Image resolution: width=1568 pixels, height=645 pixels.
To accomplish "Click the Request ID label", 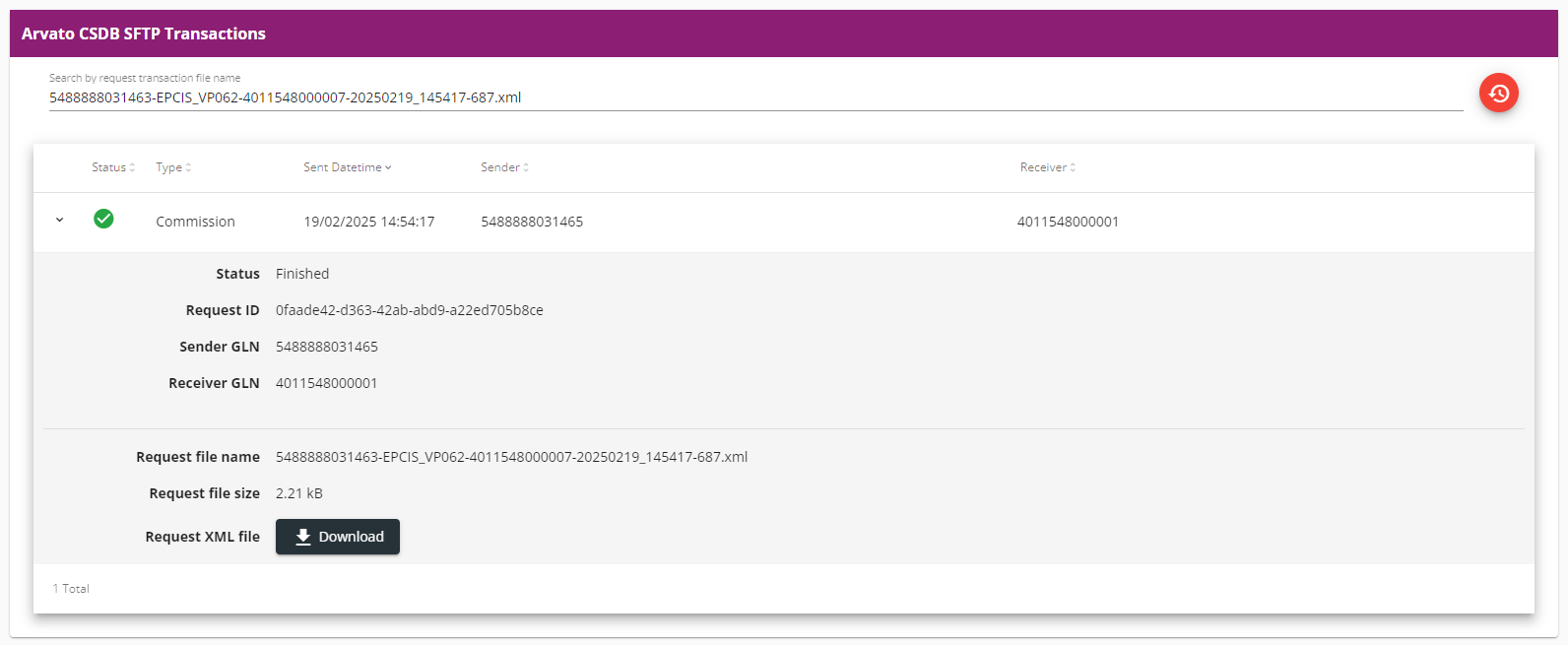I will pyautogui.click(x=223, y=310).
